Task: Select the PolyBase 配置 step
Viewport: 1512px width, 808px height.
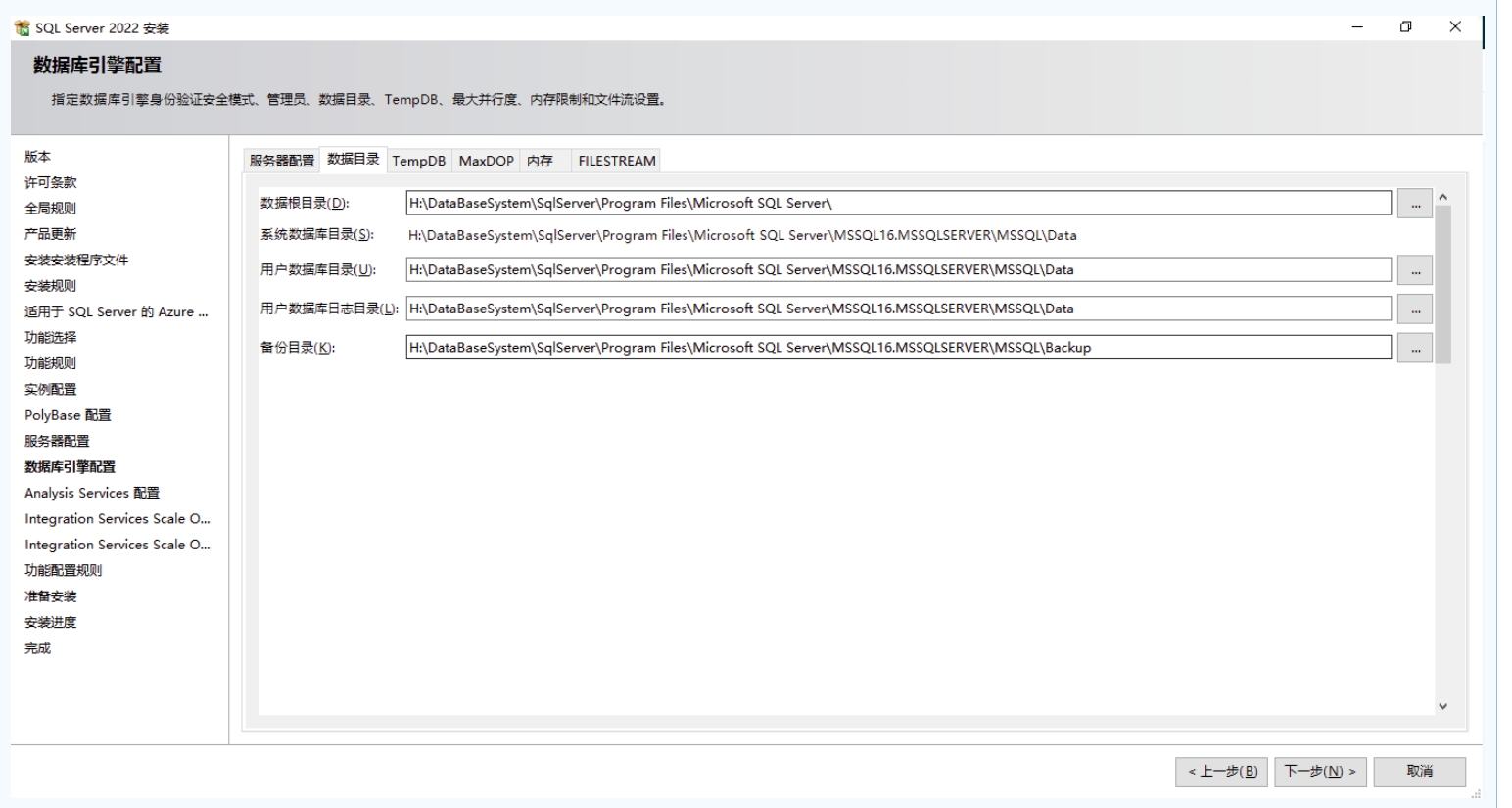Action: (68, 415)
